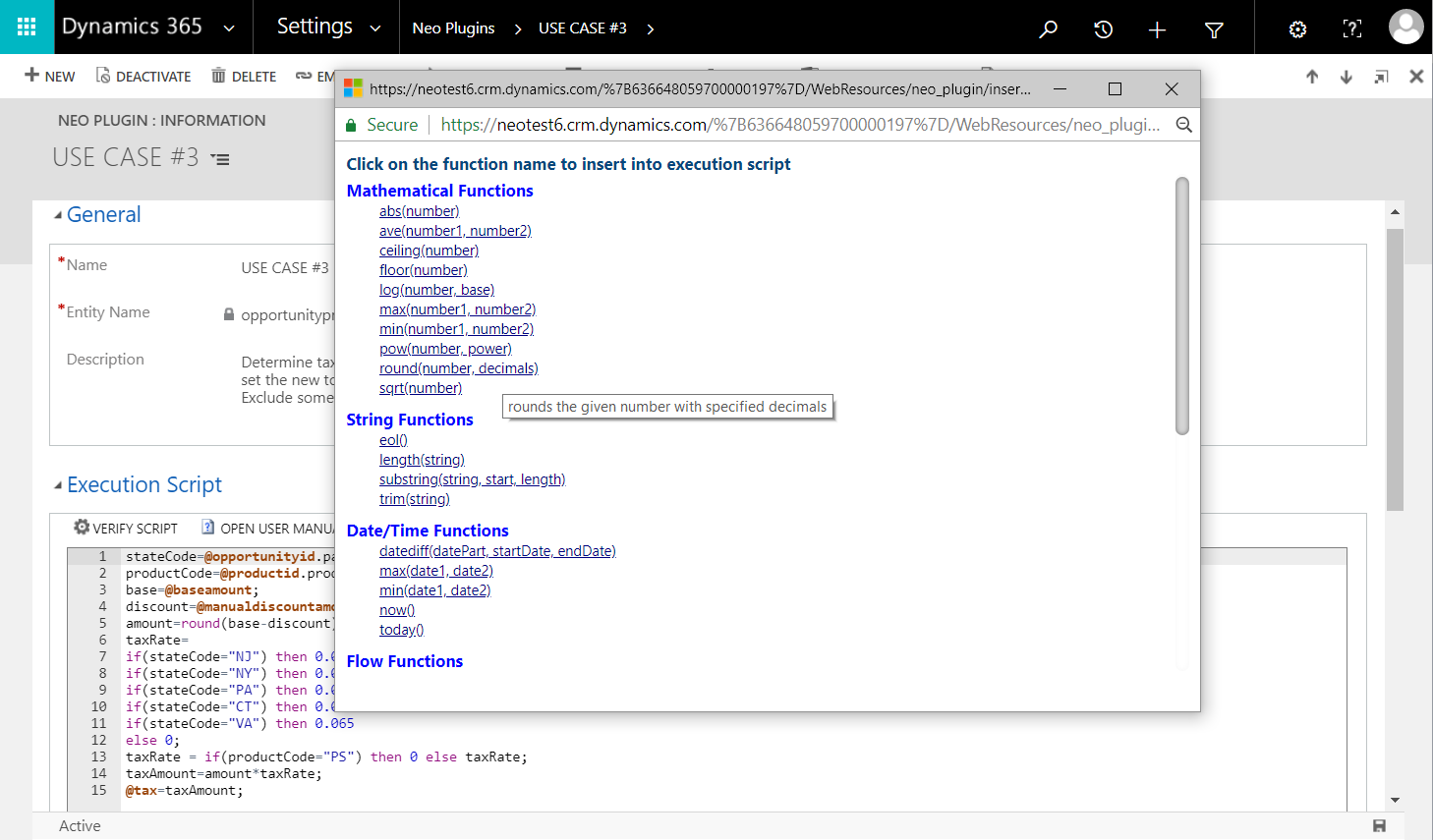The image size is (1433, 840).
Task: Insert substring(string, start, length) function
Action: [473, 479]
